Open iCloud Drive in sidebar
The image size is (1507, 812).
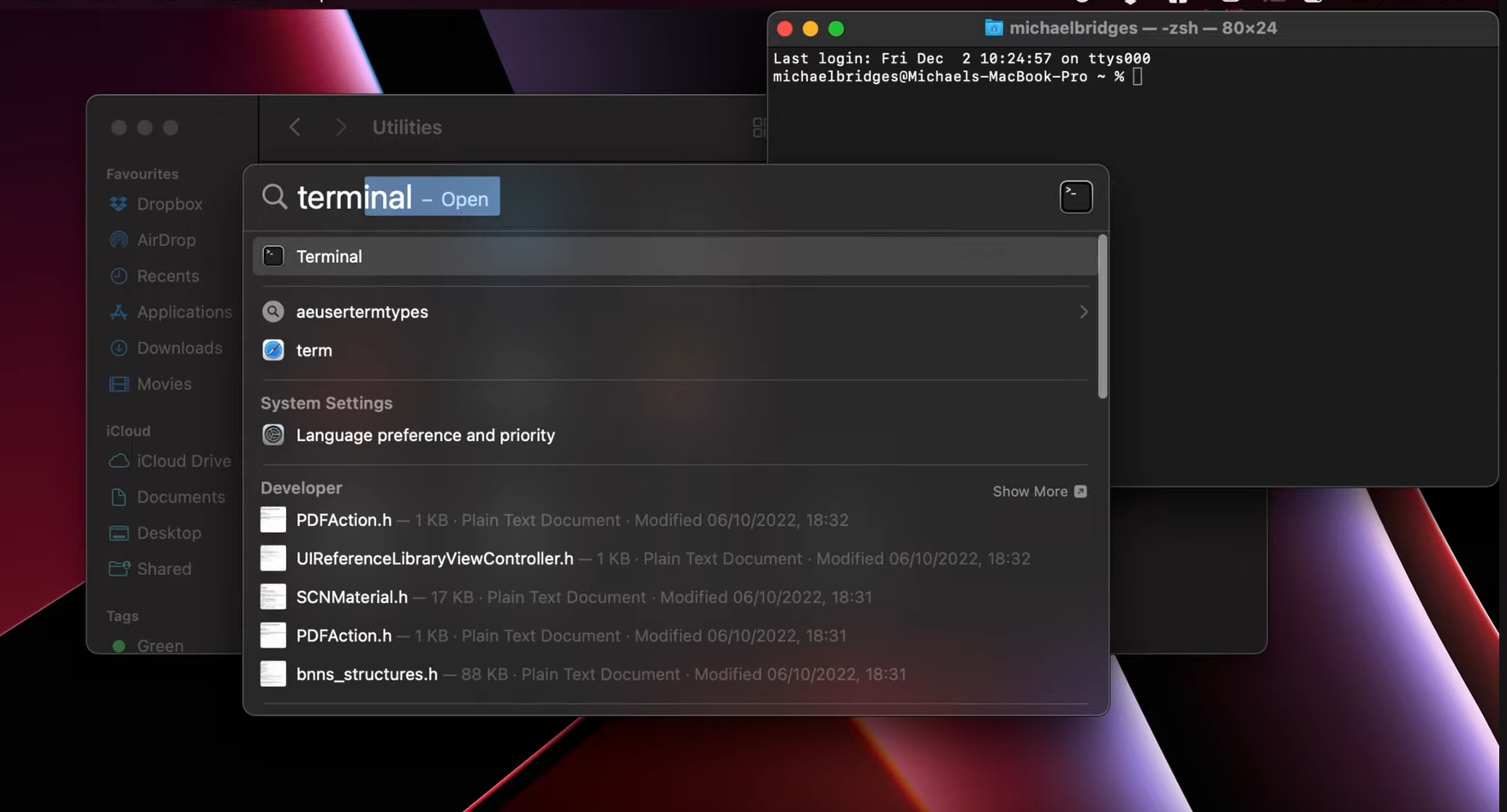[x=182, y=461]
